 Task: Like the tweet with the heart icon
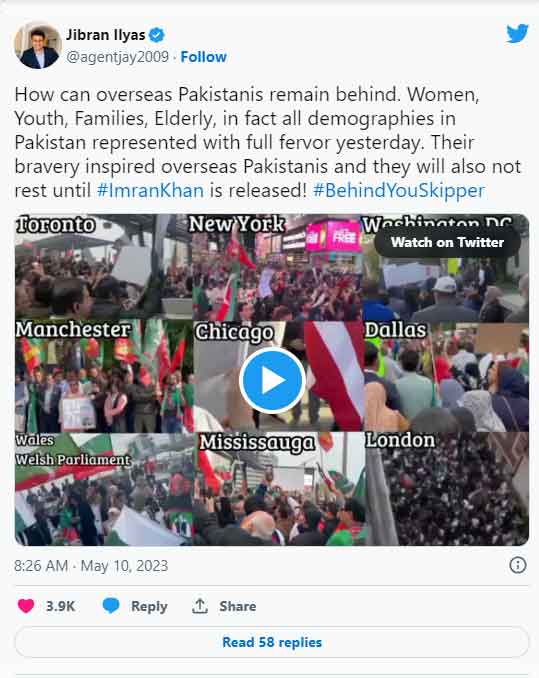point(26,606)
